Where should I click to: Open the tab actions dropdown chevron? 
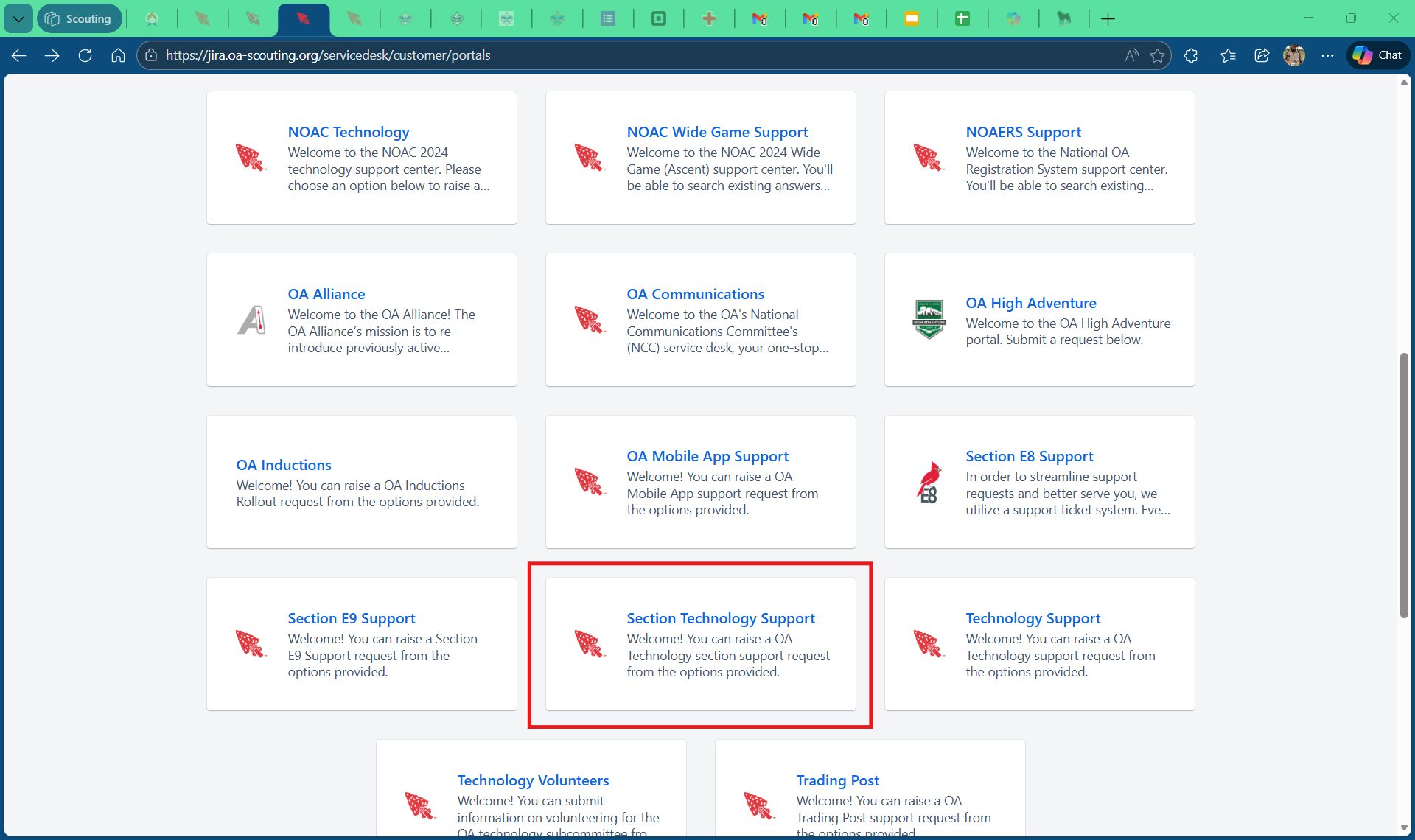click(18, 18)
